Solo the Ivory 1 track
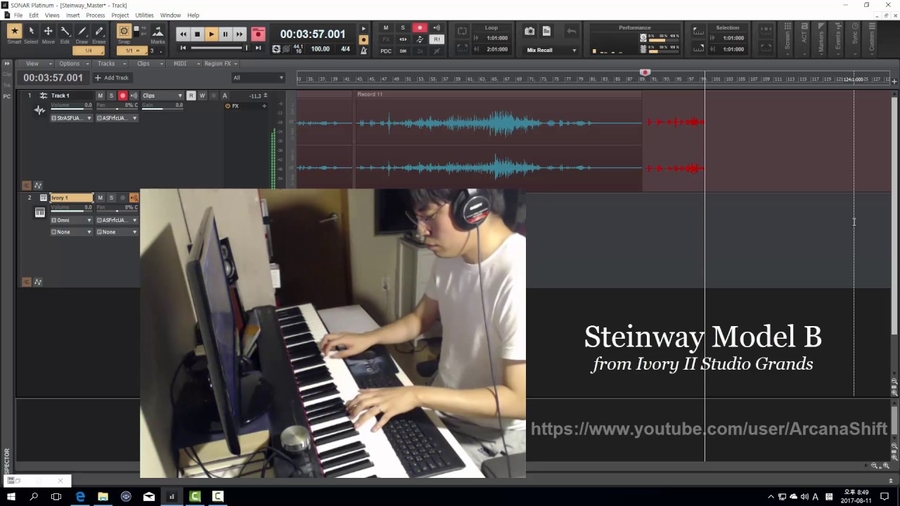 111,198
